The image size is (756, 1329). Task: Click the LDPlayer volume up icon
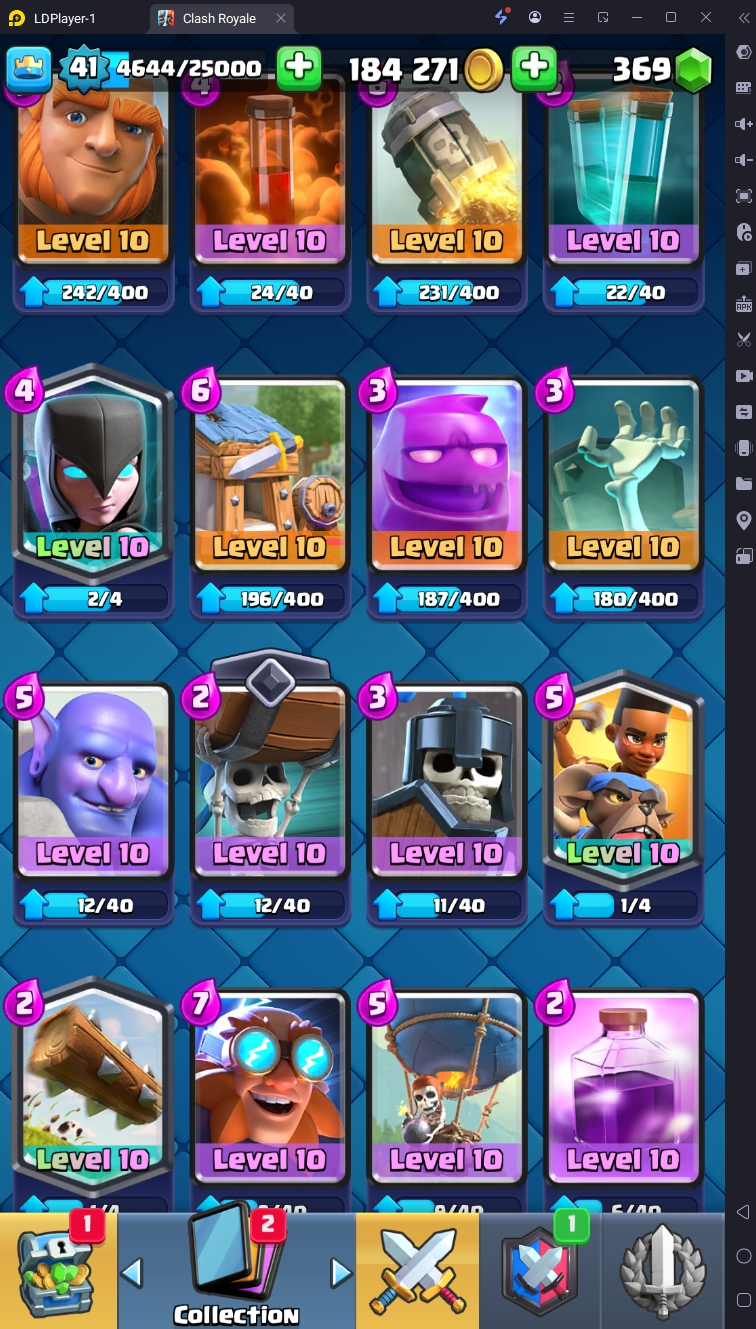pyautogui.click(x=743, y=123)
